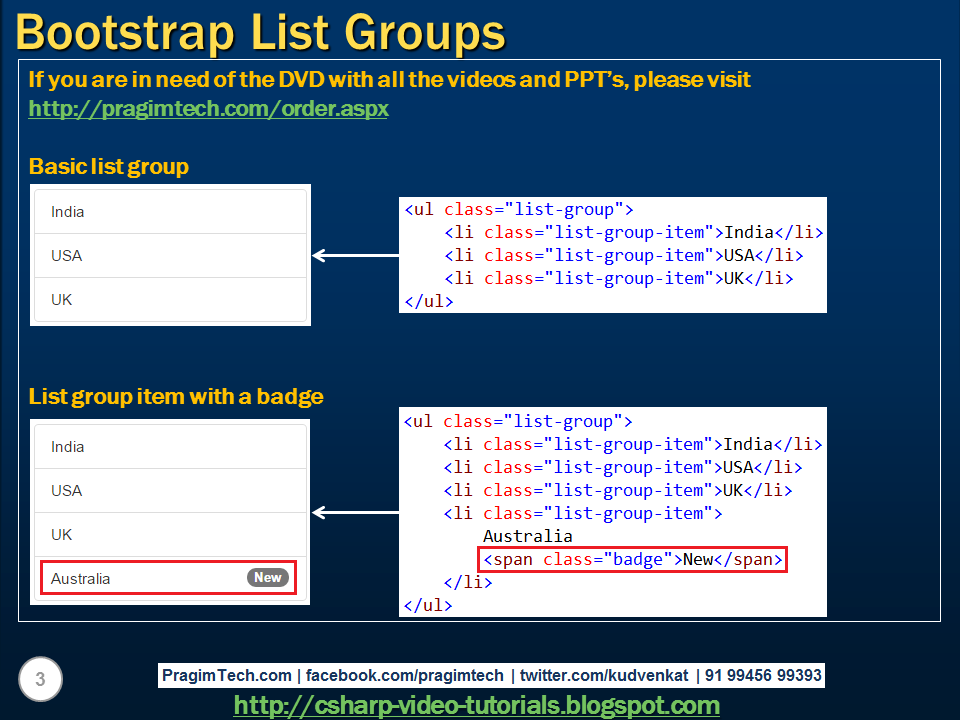960x720 pixels.
Task: Select USA in the badge list group
Action: 65,490
